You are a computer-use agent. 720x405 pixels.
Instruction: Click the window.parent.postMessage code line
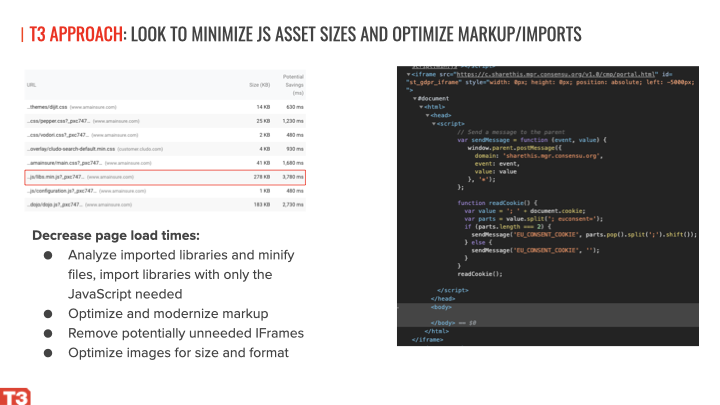pyautogui.click(x=514, y=148)
